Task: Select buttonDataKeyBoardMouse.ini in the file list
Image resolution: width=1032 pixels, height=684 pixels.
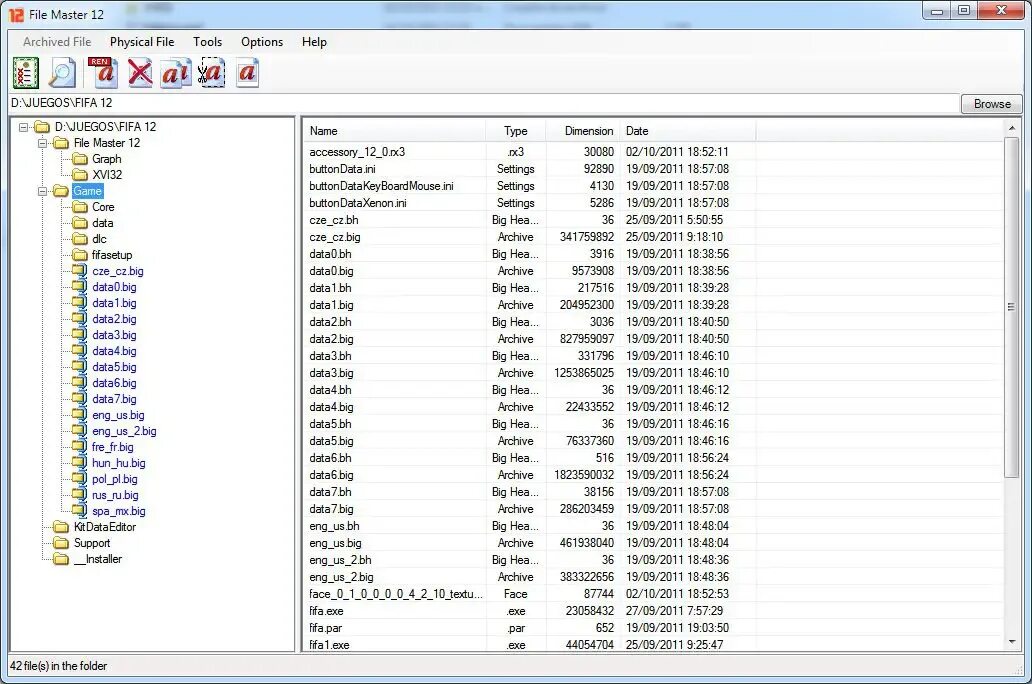Action: [x=381, y=186]
